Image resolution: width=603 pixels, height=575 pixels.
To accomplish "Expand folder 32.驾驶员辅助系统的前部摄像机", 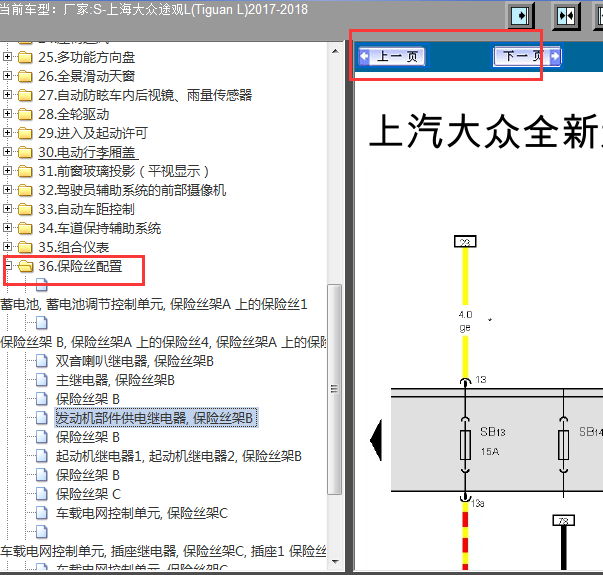I will (x=7, y=189).
